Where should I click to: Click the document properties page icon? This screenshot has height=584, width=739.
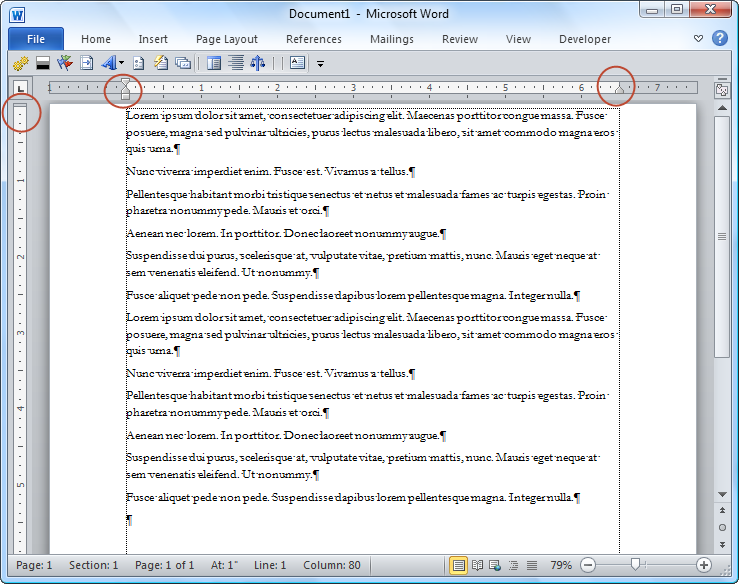[x=139, y=63]
